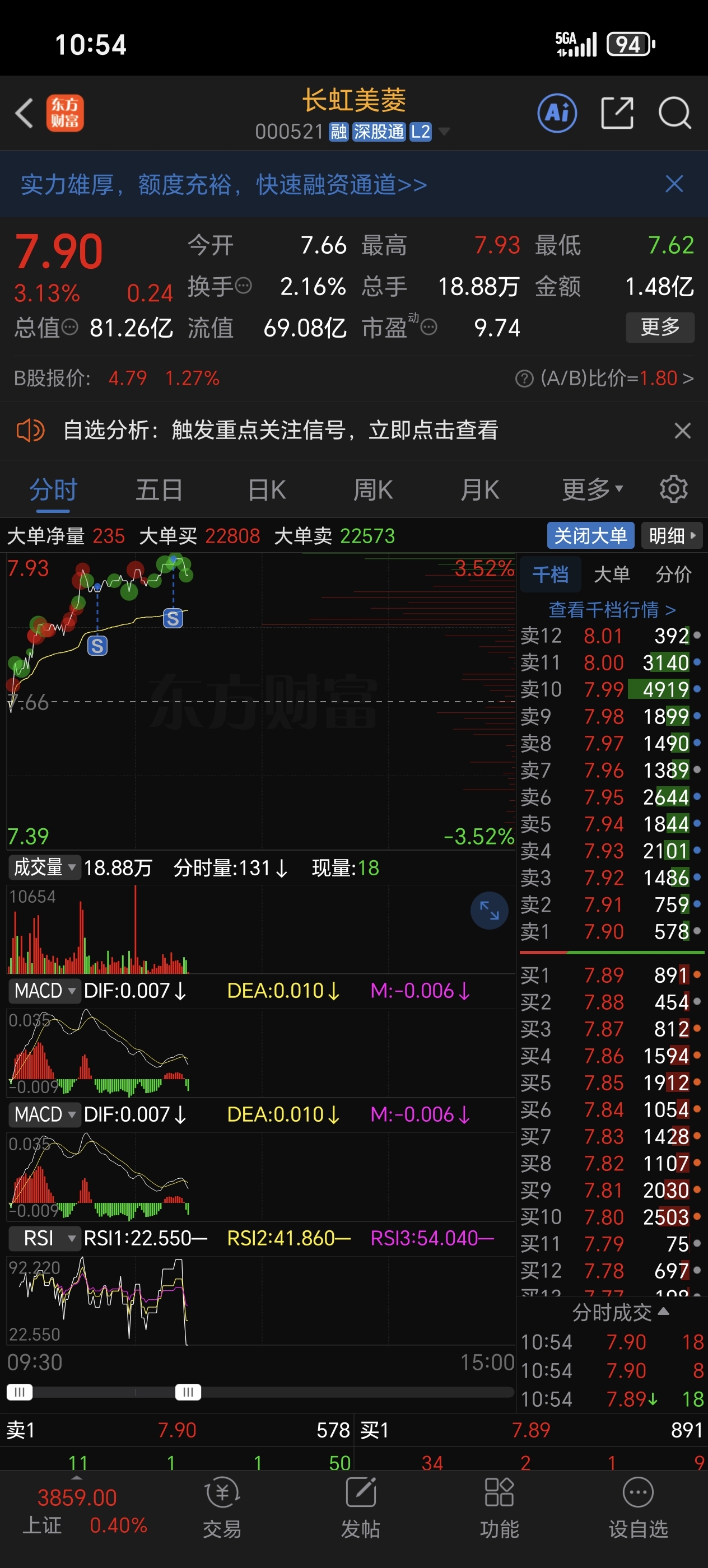Tap right handle of time range slider
This screenshot has height=1568, width=708.
[x=188, y=1392]
